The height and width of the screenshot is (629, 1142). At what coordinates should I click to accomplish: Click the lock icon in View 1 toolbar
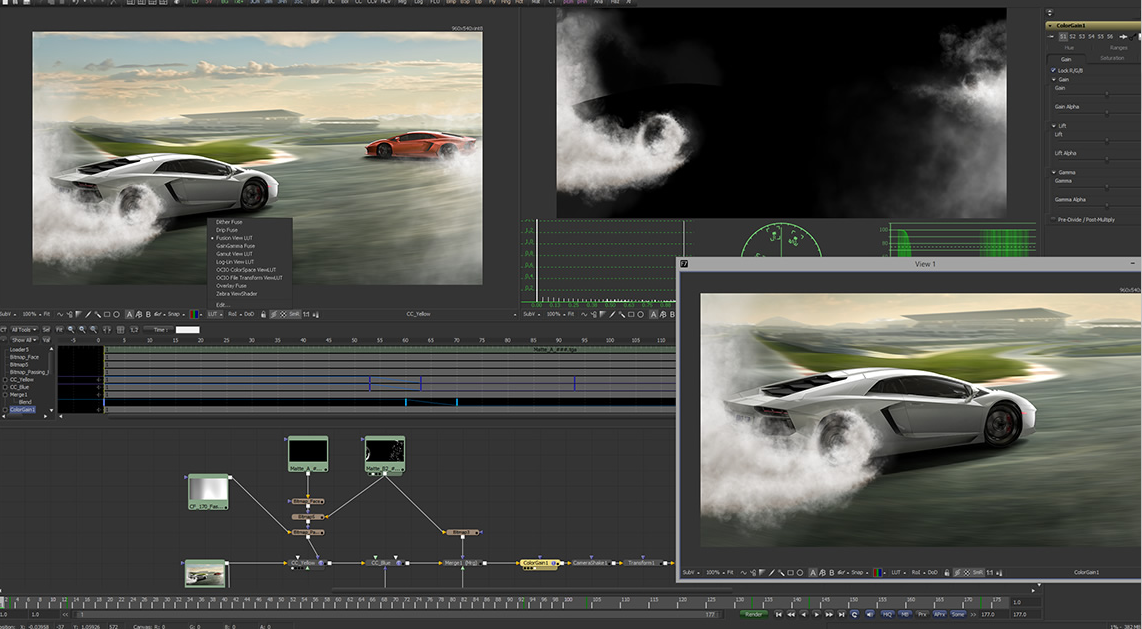[947, 572]
